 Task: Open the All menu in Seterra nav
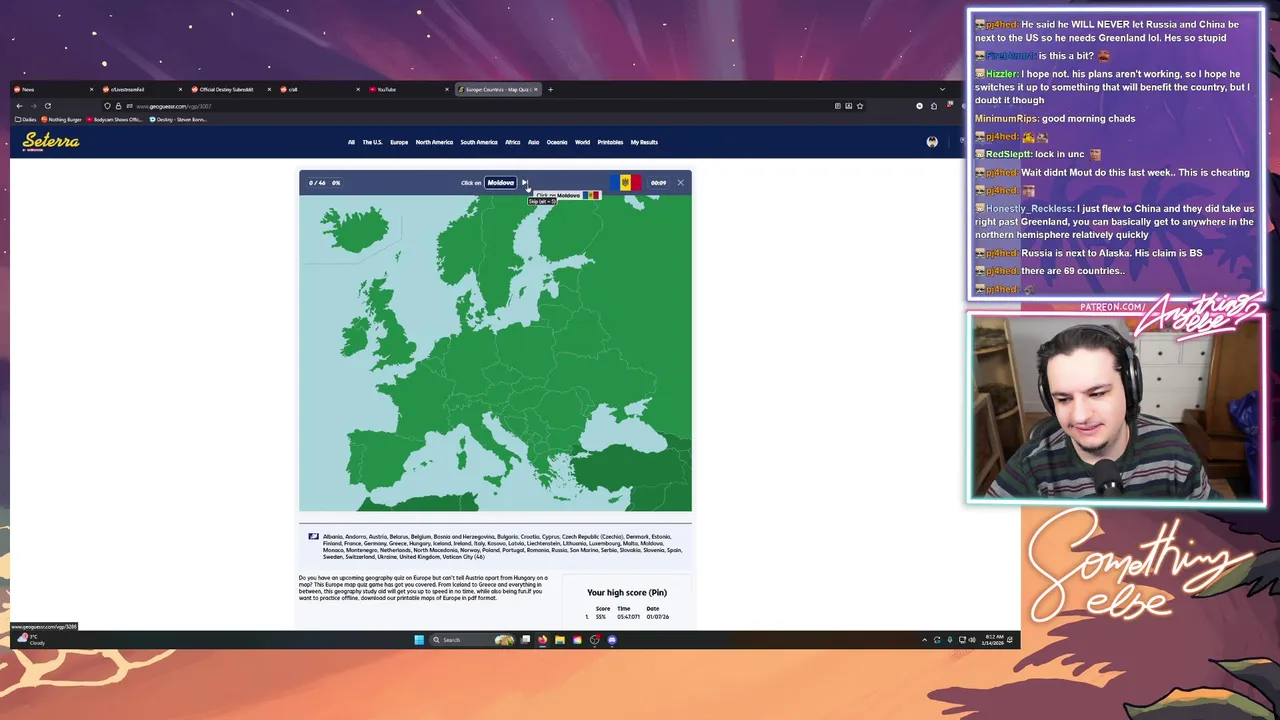(351, 142)
